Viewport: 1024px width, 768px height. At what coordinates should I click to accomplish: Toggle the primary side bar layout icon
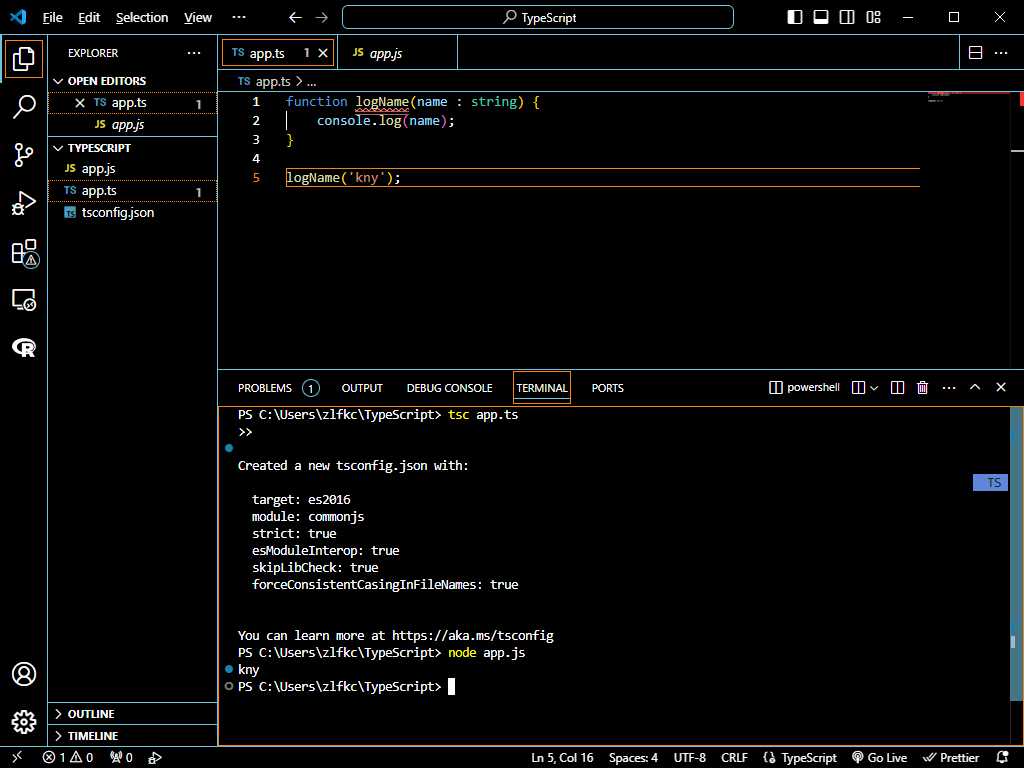[795, 17]
